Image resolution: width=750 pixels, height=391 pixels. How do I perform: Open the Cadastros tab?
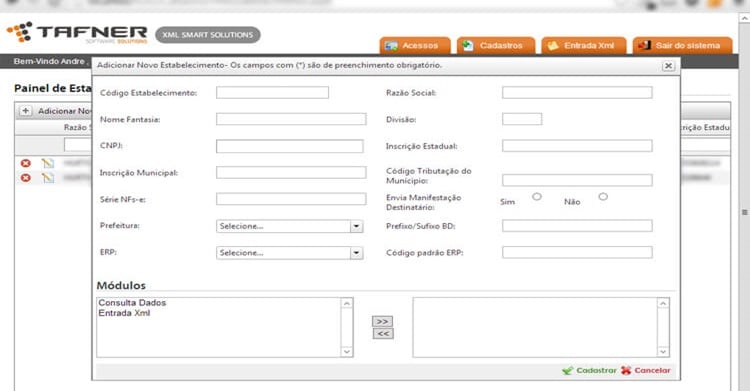[x=496, y=45]
